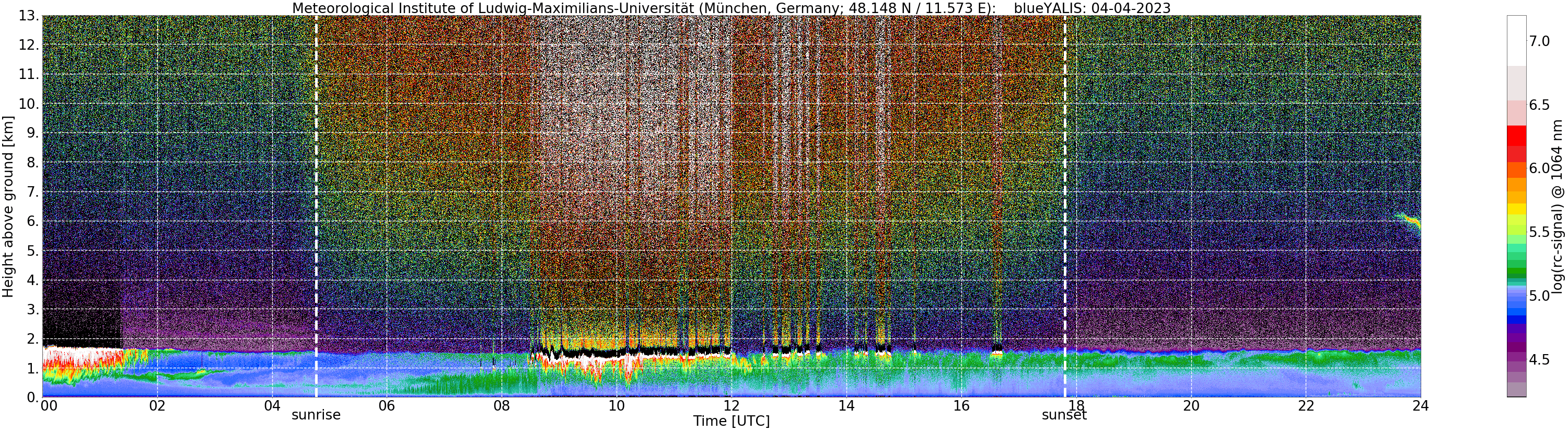Image resolution: width=1568 pixels, height=431 pixels.
Task: Click the green segment of the colorbar
Action: 1516,271
